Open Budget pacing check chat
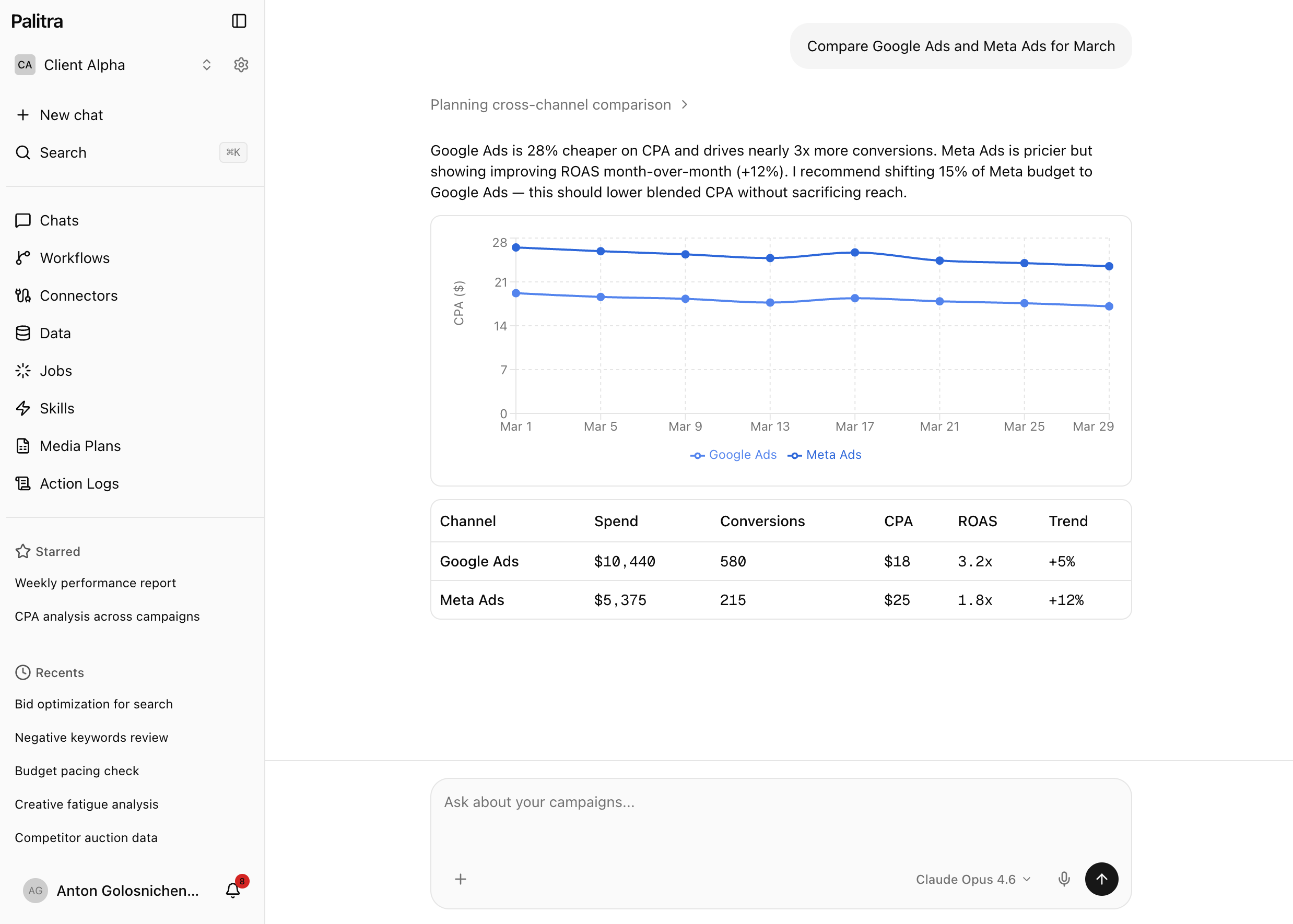 coord(77,771)
